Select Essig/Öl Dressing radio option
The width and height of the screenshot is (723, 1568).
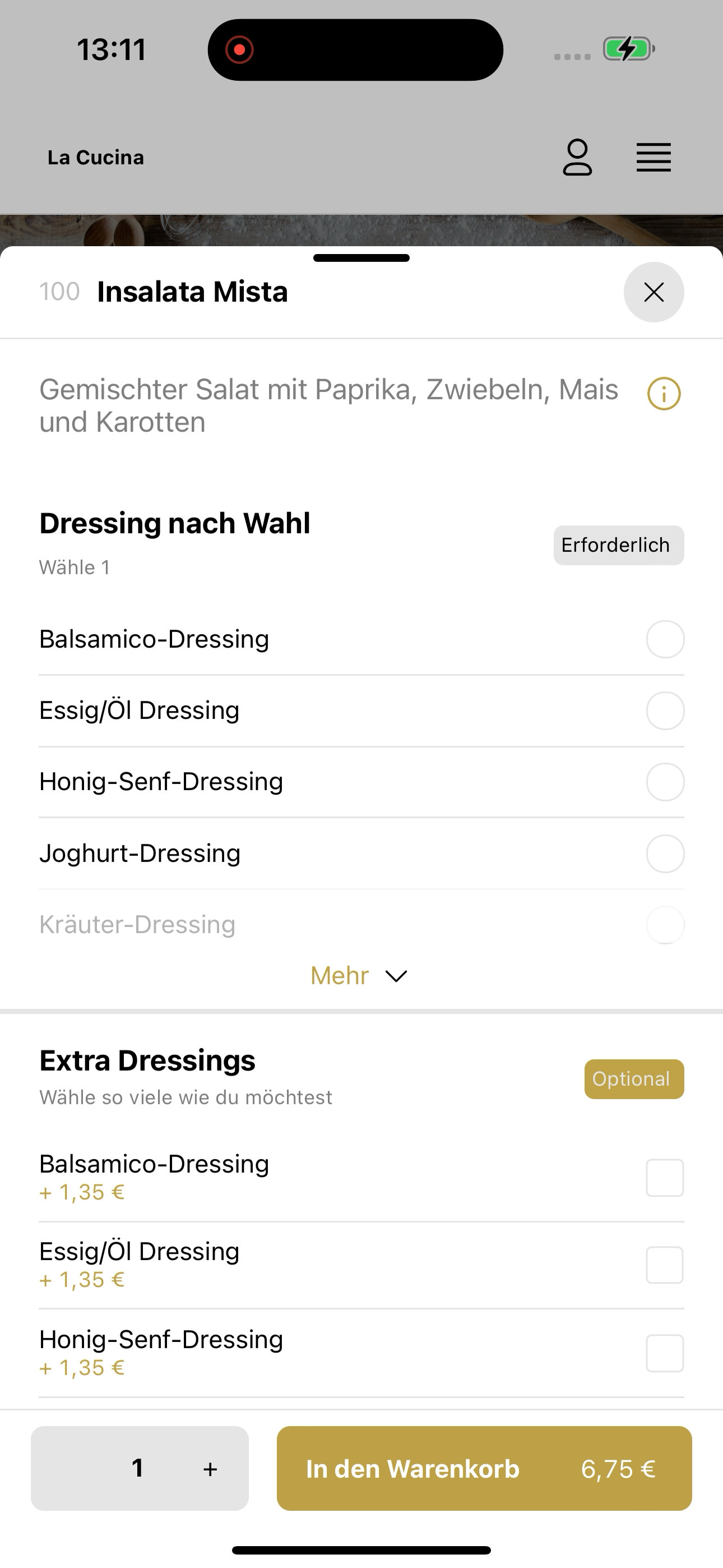click(665, 711)
